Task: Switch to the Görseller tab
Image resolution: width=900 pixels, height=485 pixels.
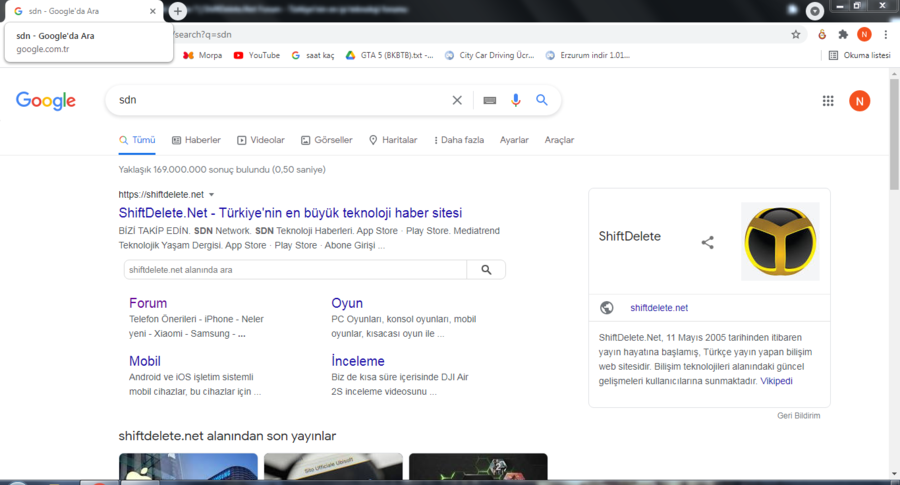Action: click(327, 140)
